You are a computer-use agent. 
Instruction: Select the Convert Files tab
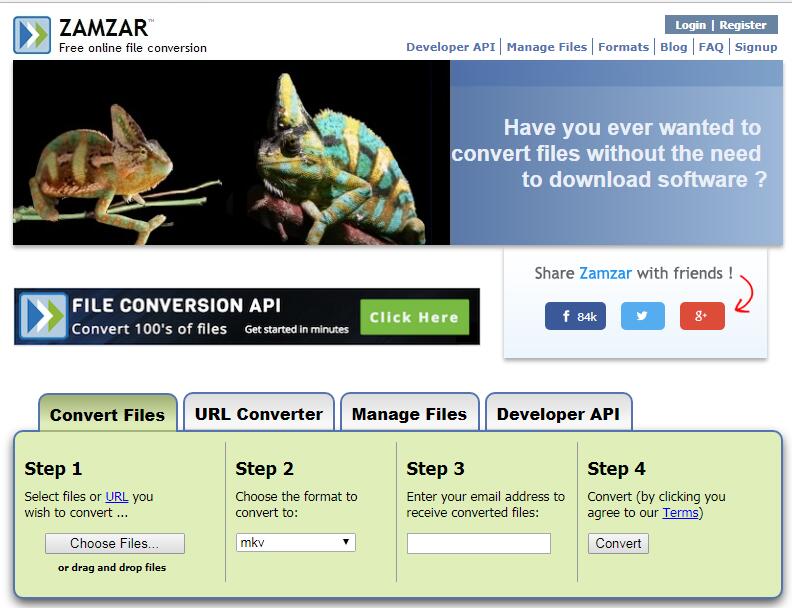108,414
